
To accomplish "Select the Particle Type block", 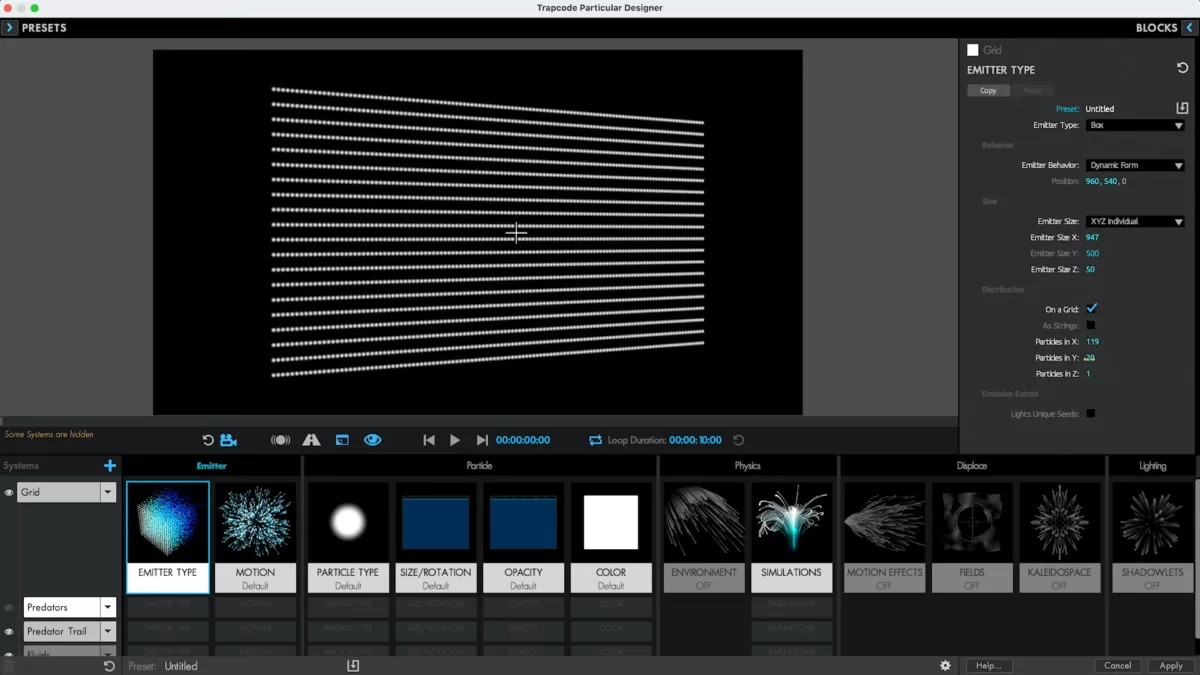I will [x=348, y=537].
